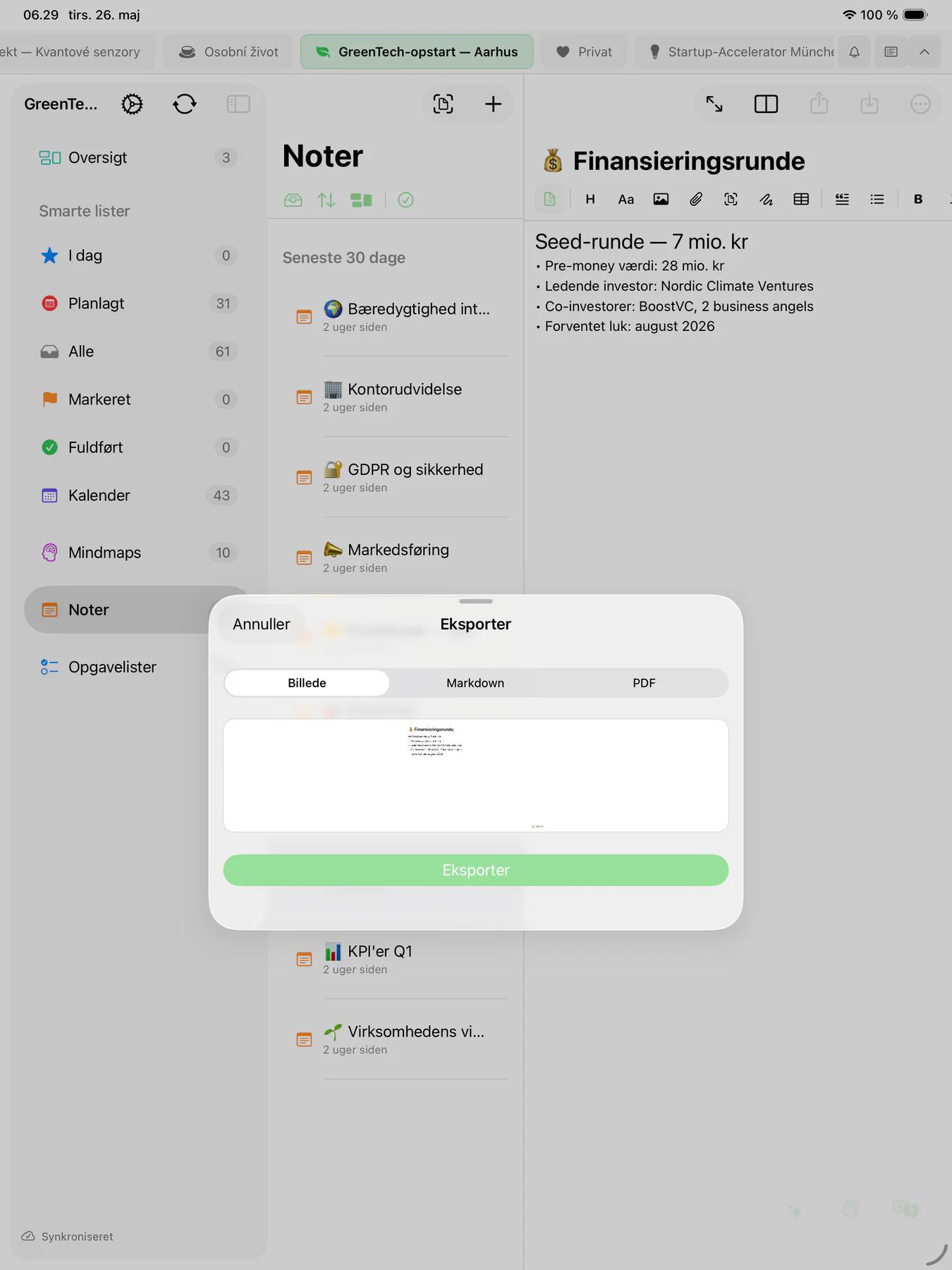
Task: Toggle split view layout icon
Action: coord(766,104)
